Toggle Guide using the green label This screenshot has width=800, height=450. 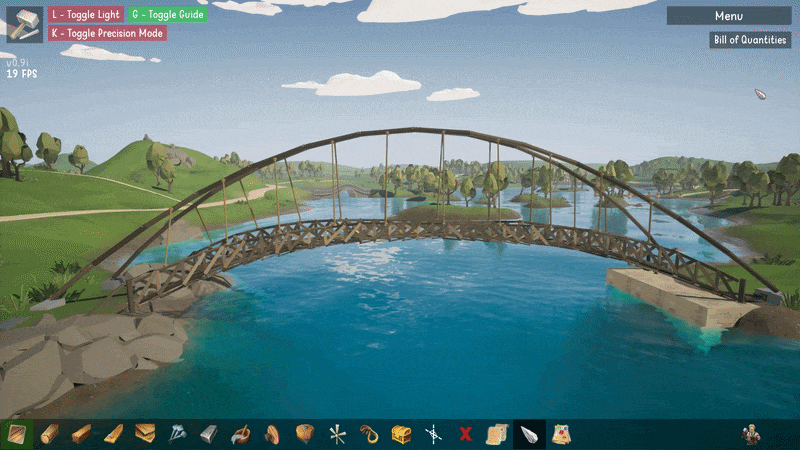(166, 14)
